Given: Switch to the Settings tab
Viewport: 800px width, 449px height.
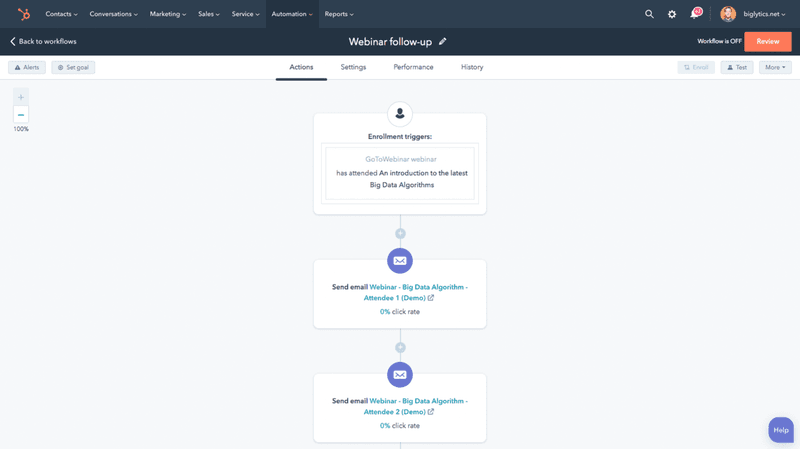Looking at the screenshot, I should [353, 67].
